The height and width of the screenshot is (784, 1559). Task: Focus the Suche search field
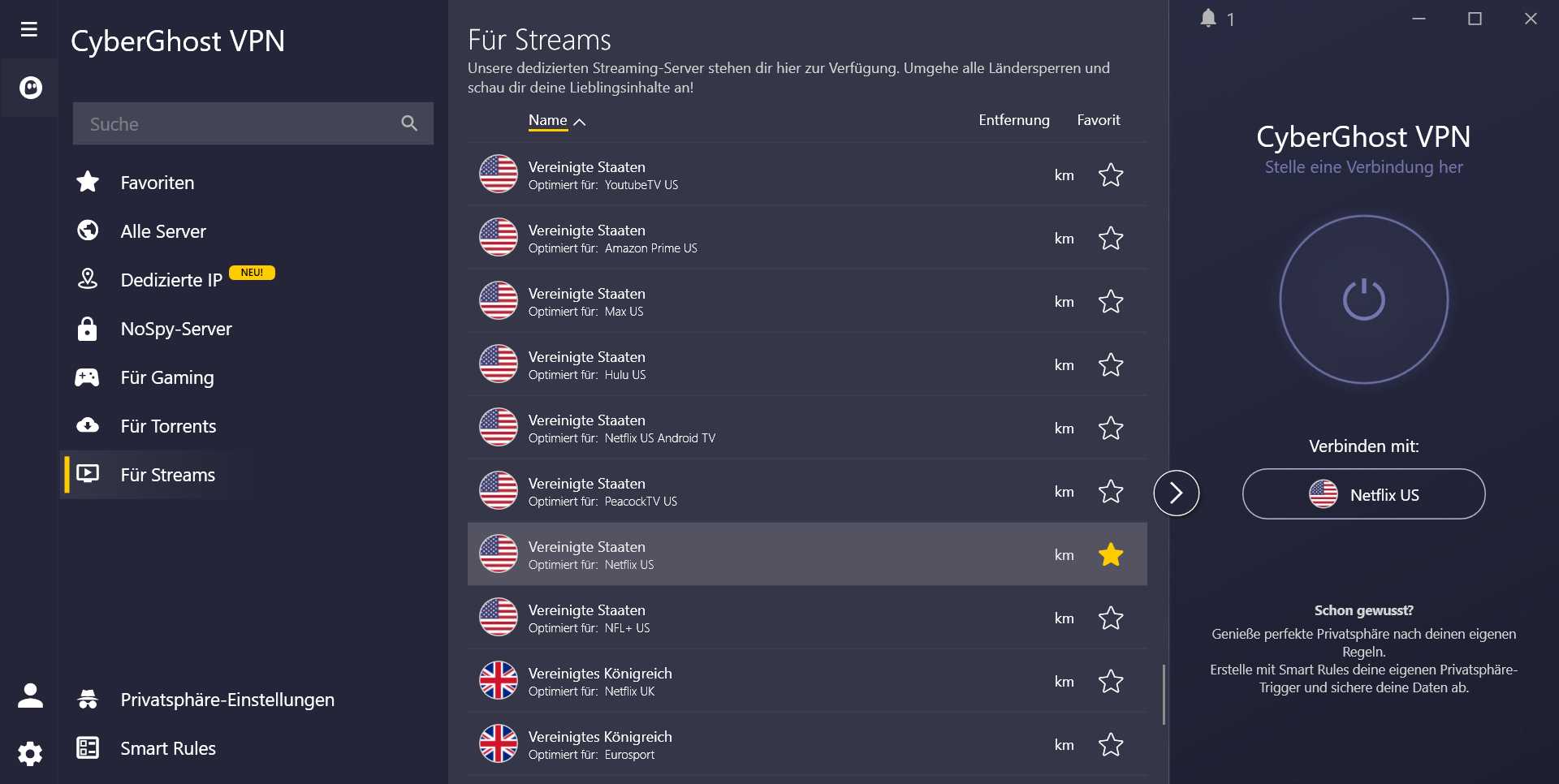[235, 124]
